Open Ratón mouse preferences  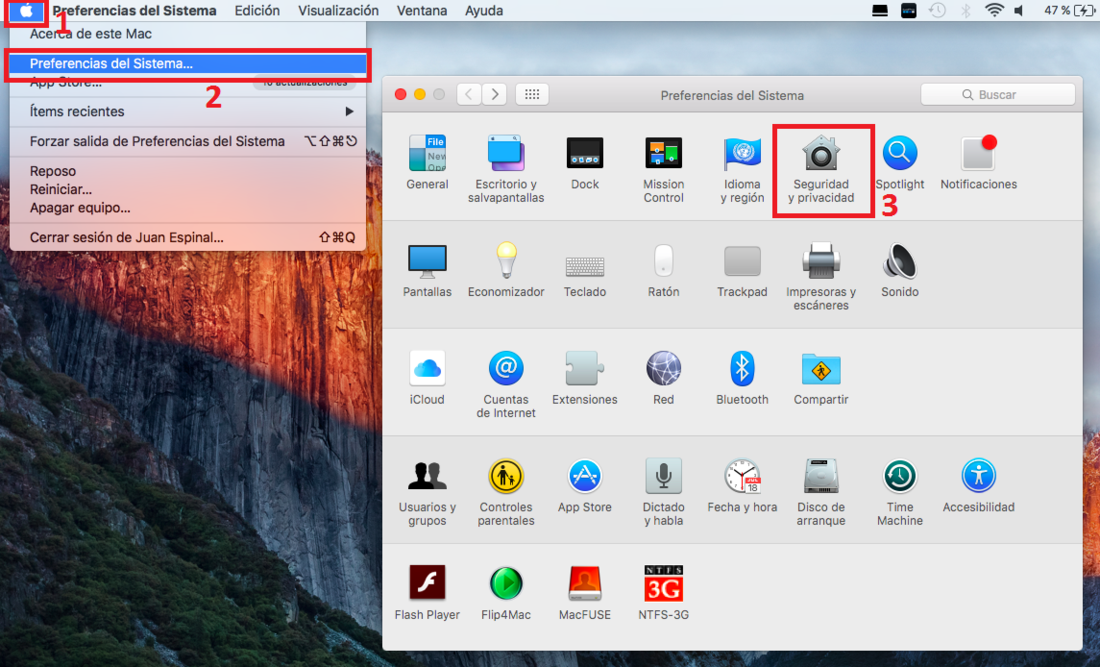(663, 271)
